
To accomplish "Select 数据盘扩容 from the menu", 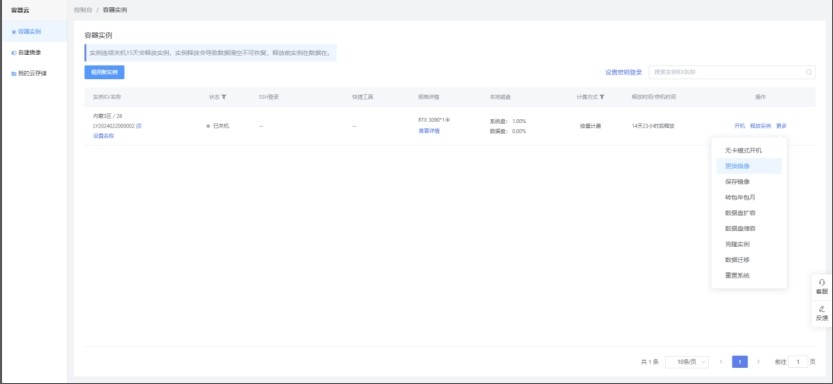I will click(749, 213).
